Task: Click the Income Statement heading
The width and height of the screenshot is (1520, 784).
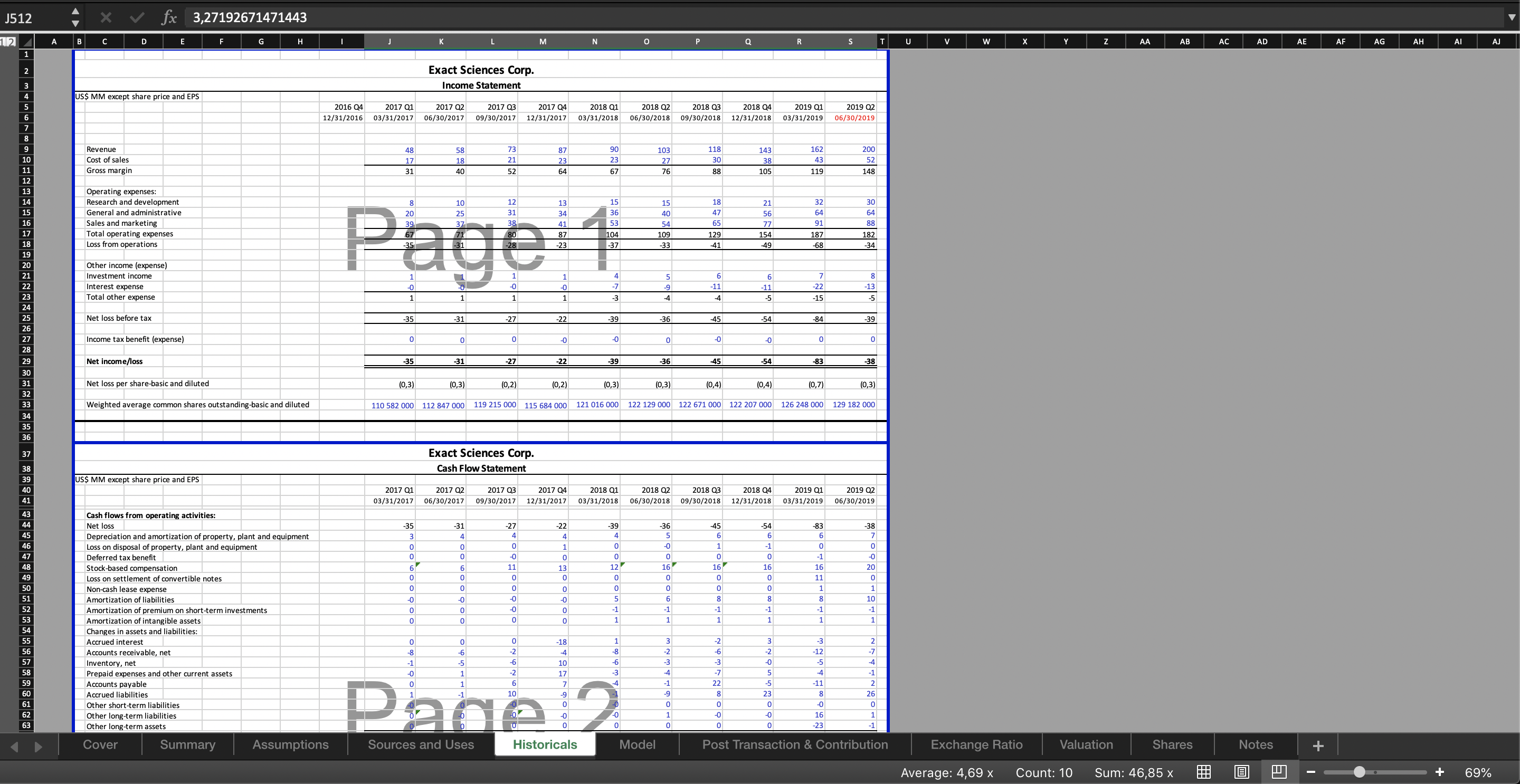Action: coord(481,85)
